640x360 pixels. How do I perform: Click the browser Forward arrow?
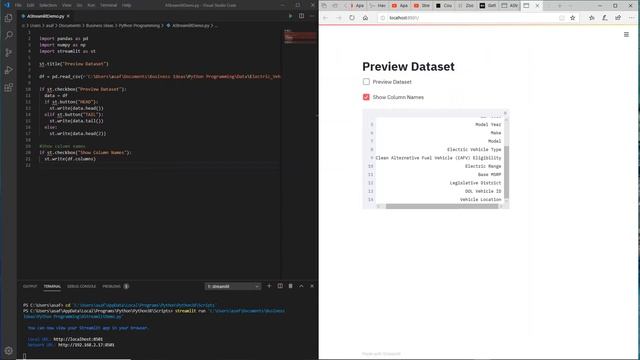[x=338, y=18]
